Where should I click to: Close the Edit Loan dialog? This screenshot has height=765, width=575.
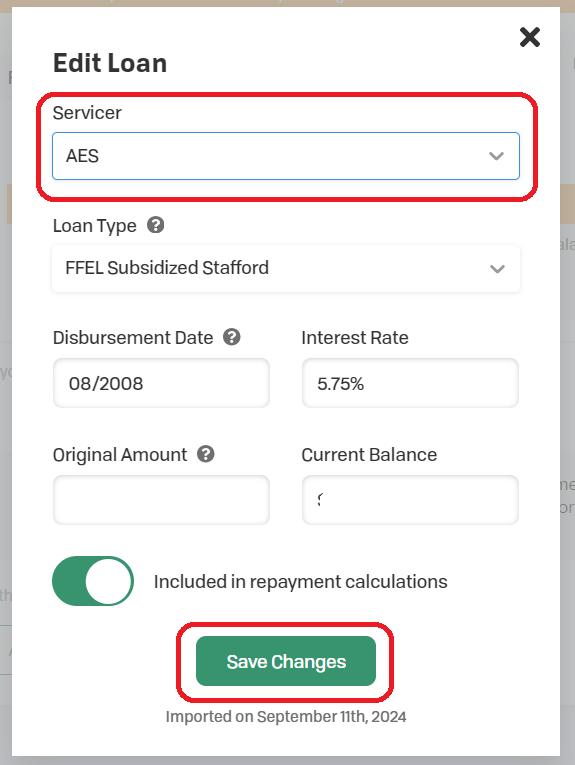pos(530,38)
